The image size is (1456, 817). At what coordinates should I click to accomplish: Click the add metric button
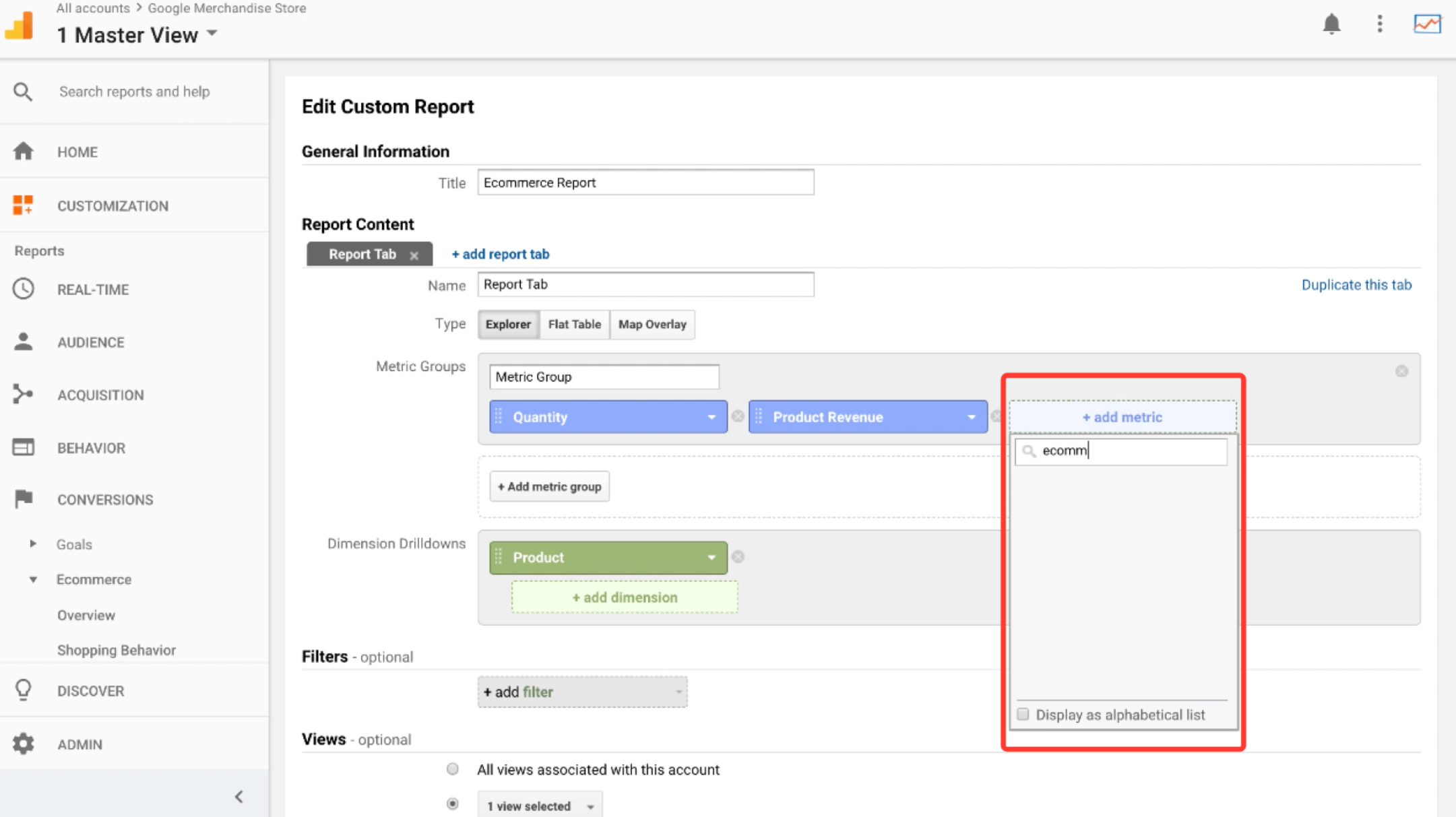1121,416
